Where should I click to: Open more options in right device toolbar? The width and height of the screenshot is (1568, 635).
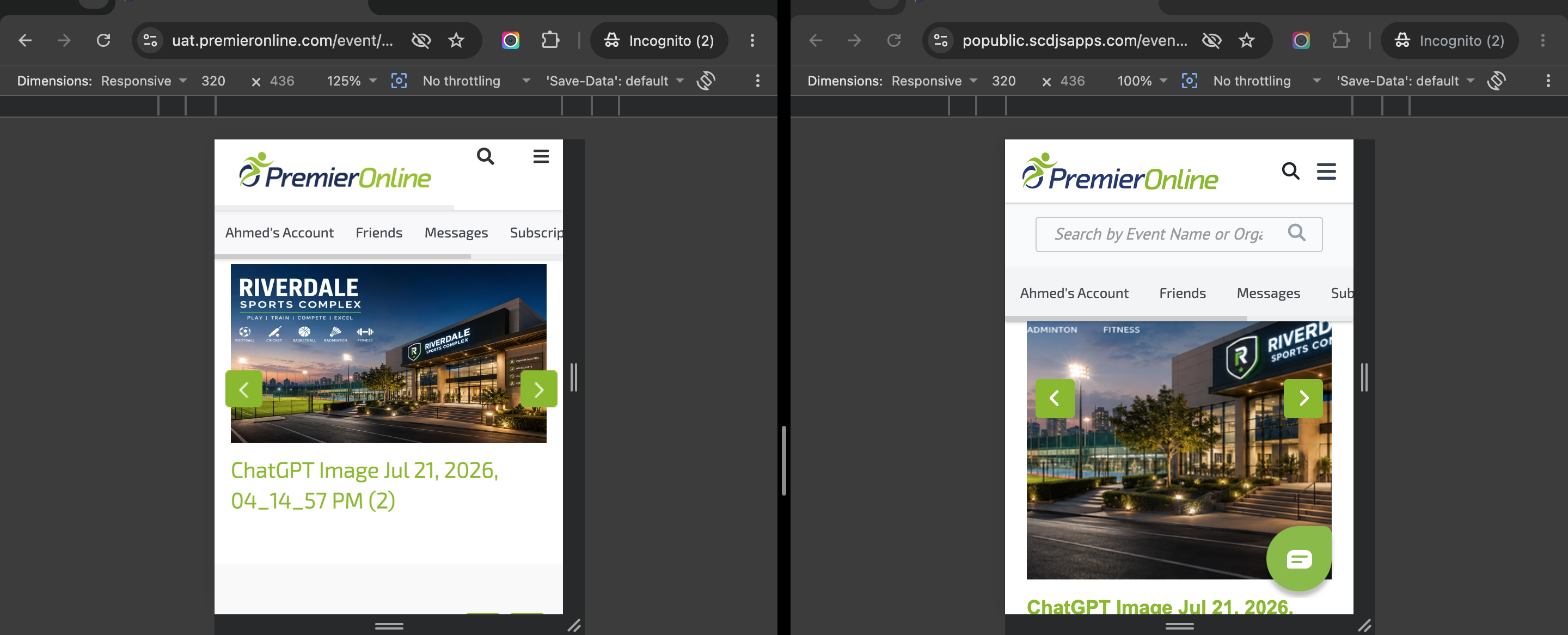(x=1548, y=81)
